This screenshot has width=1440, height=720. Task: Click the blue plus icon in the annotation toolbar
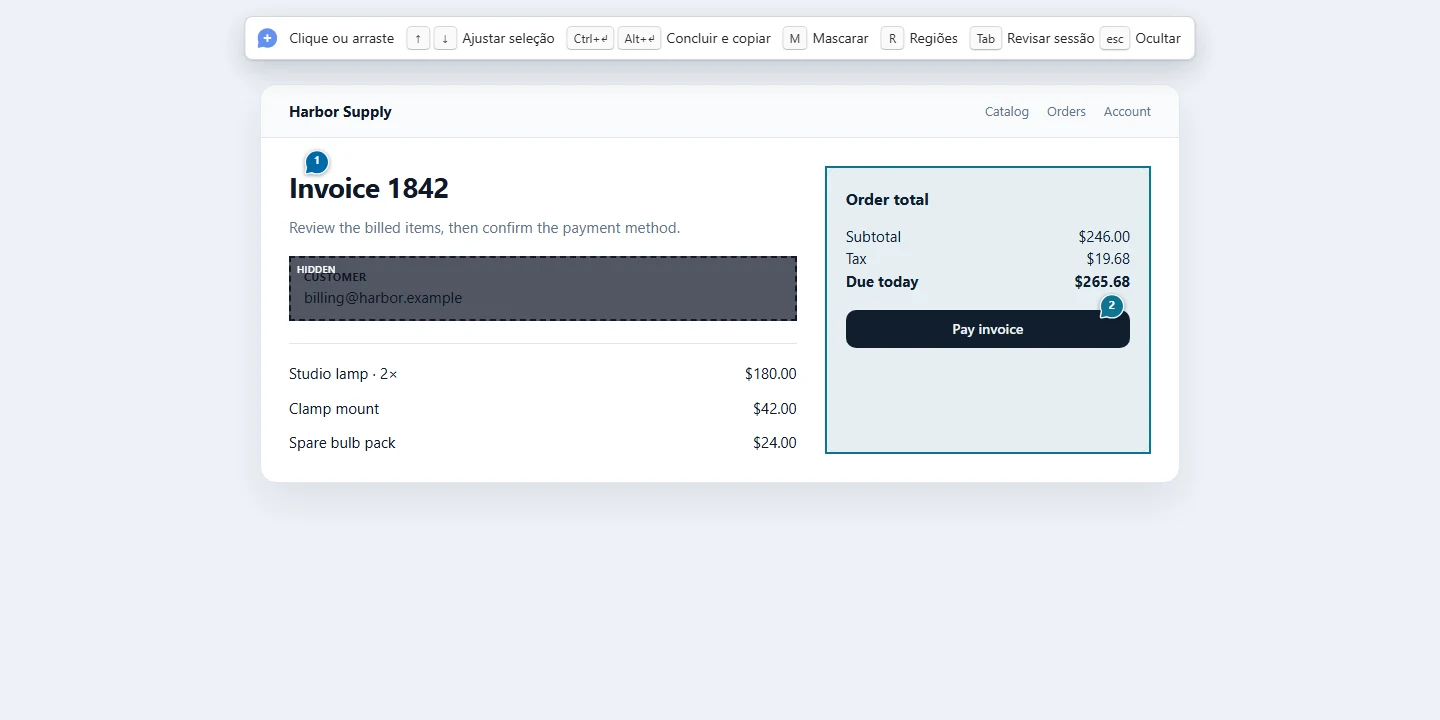267,38
